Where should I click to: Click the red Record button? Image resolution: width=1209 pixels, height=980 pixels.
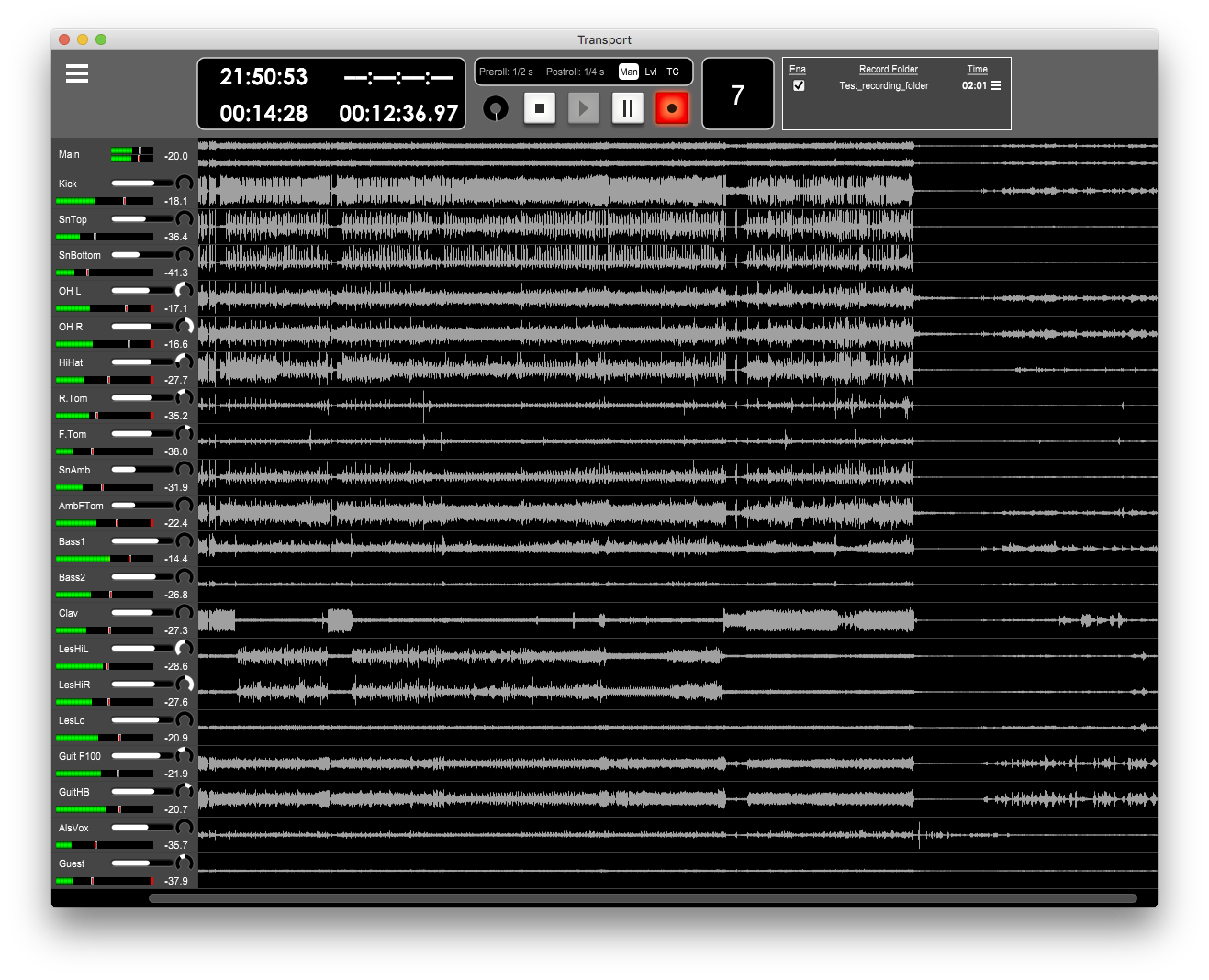(x=672, y=108)
